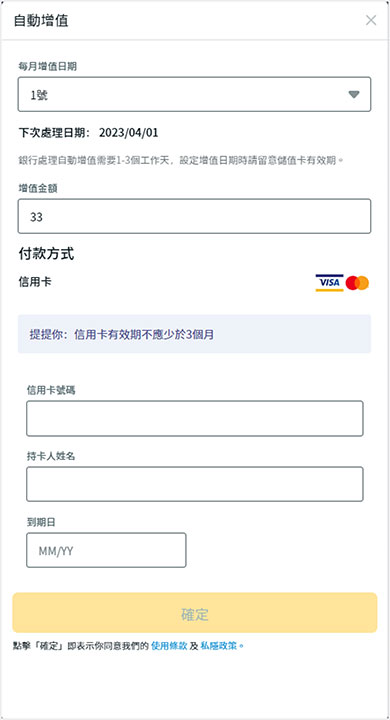Close the 自動增值 dialog
Screen dimensions: 390x720
pos(371,20)
